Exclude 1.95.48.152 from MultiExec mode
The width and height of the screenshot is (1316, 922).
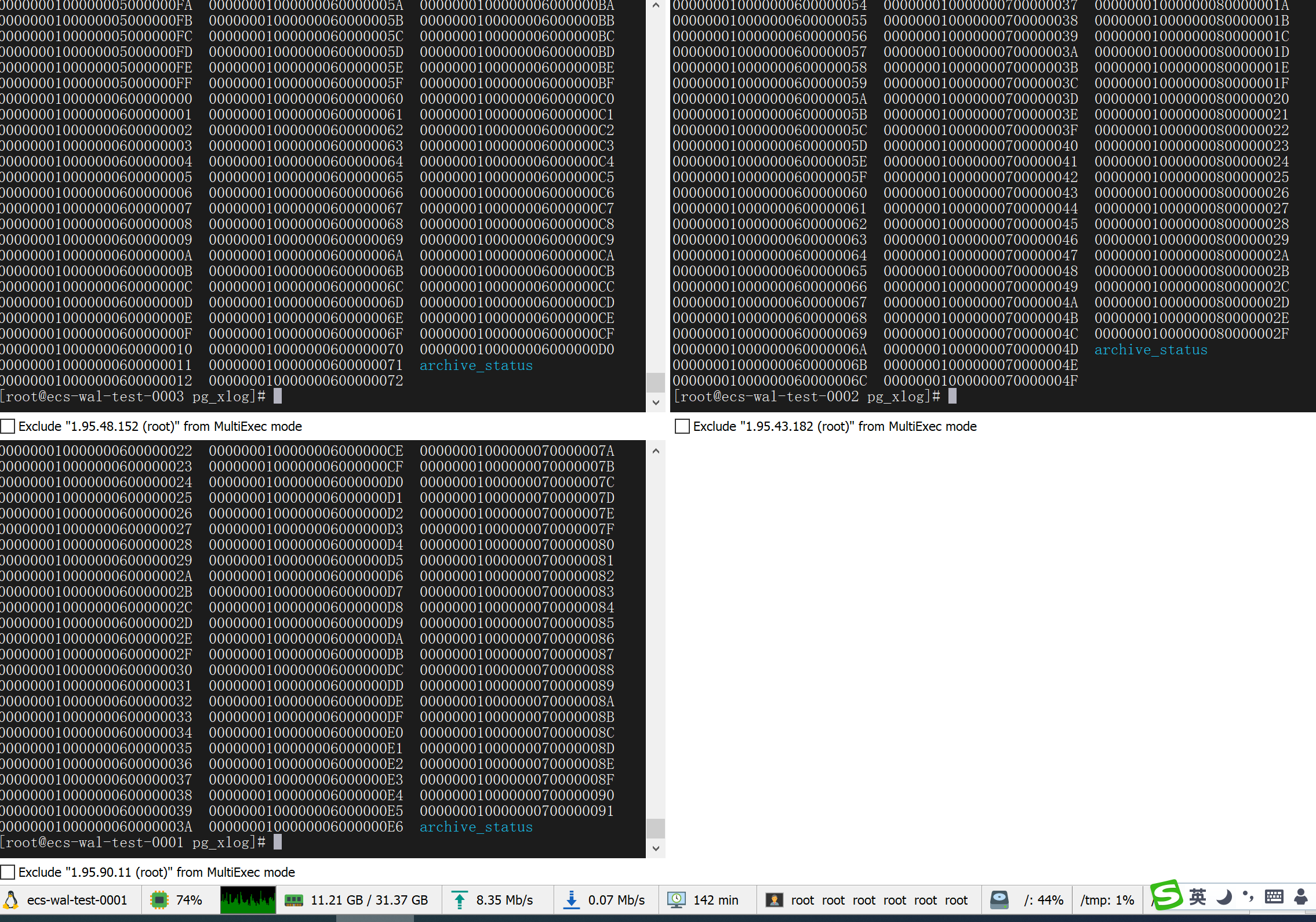coord(8,426)
